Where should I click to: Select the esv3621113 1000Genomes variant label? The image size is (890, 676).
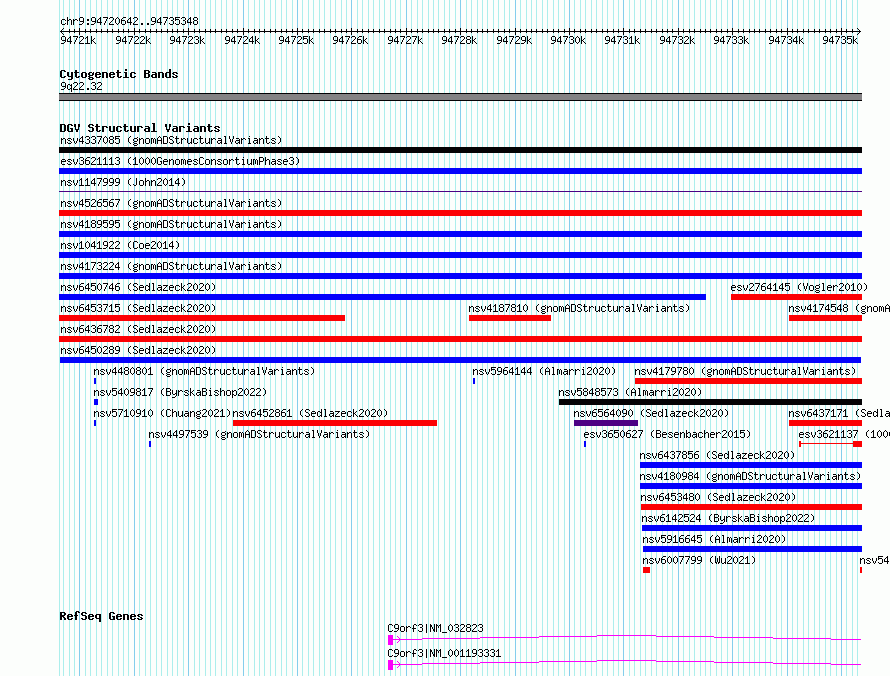pyautogui.click(x=180, y=161)
